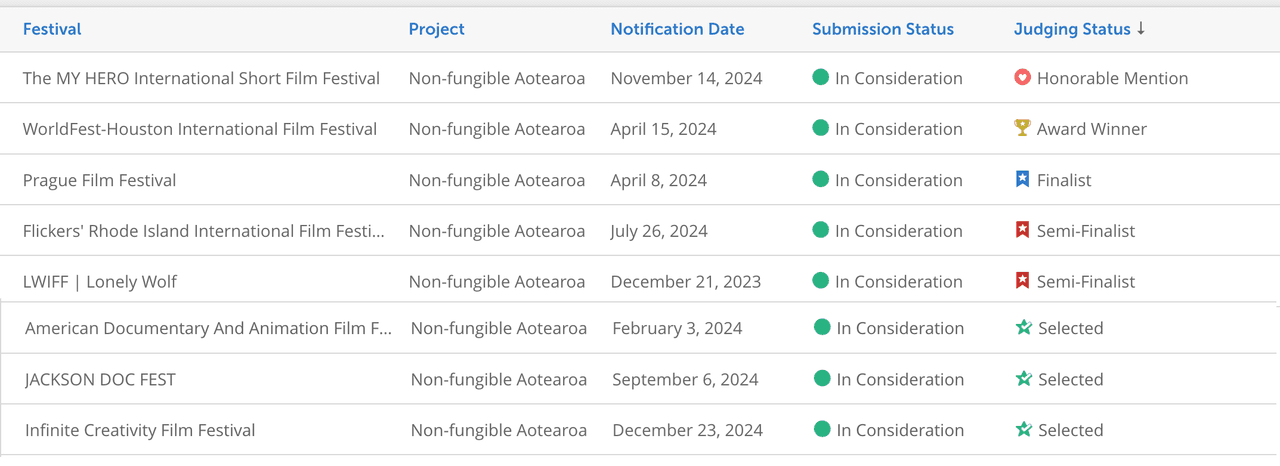Viewport: 1280px width, 466px height.
Task: Click American Documentary Selected star icon
Action: [x=1024, y=328]
